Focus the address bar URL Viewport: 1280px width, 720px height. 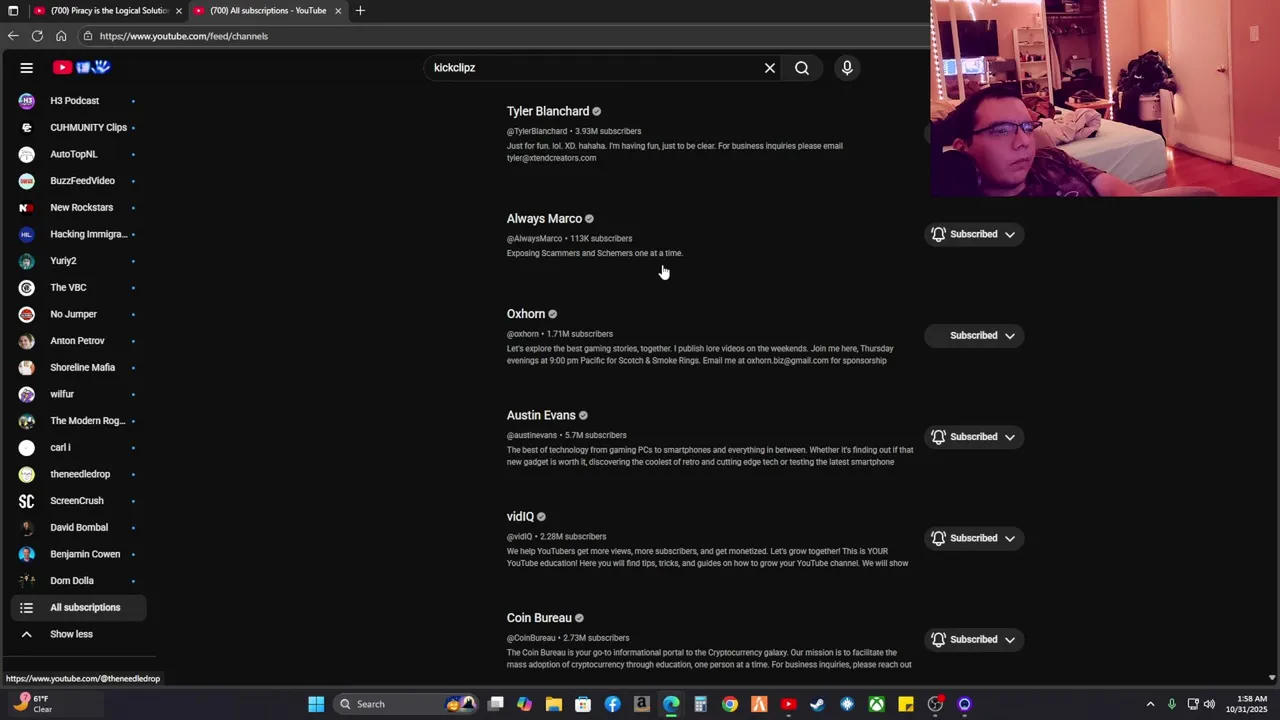pos(184,36)
